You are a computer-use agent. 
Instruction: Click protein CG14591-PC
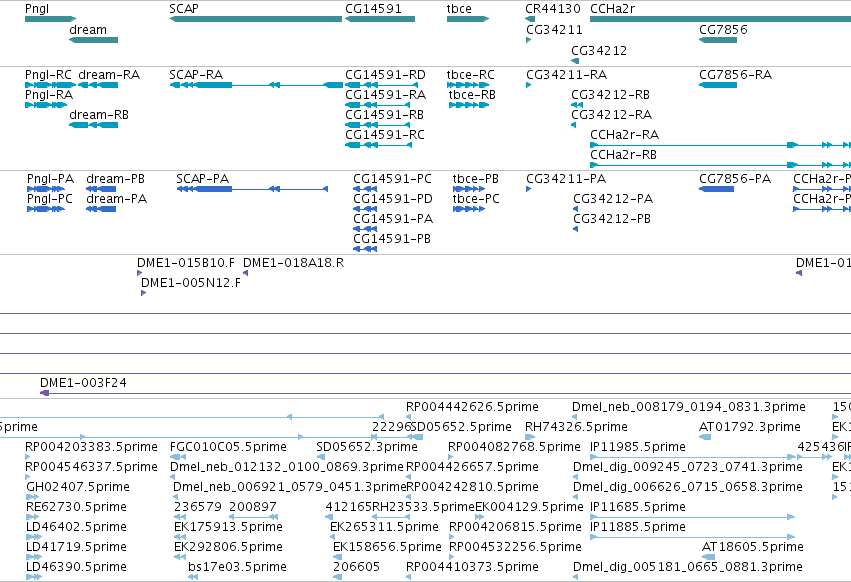392,179
